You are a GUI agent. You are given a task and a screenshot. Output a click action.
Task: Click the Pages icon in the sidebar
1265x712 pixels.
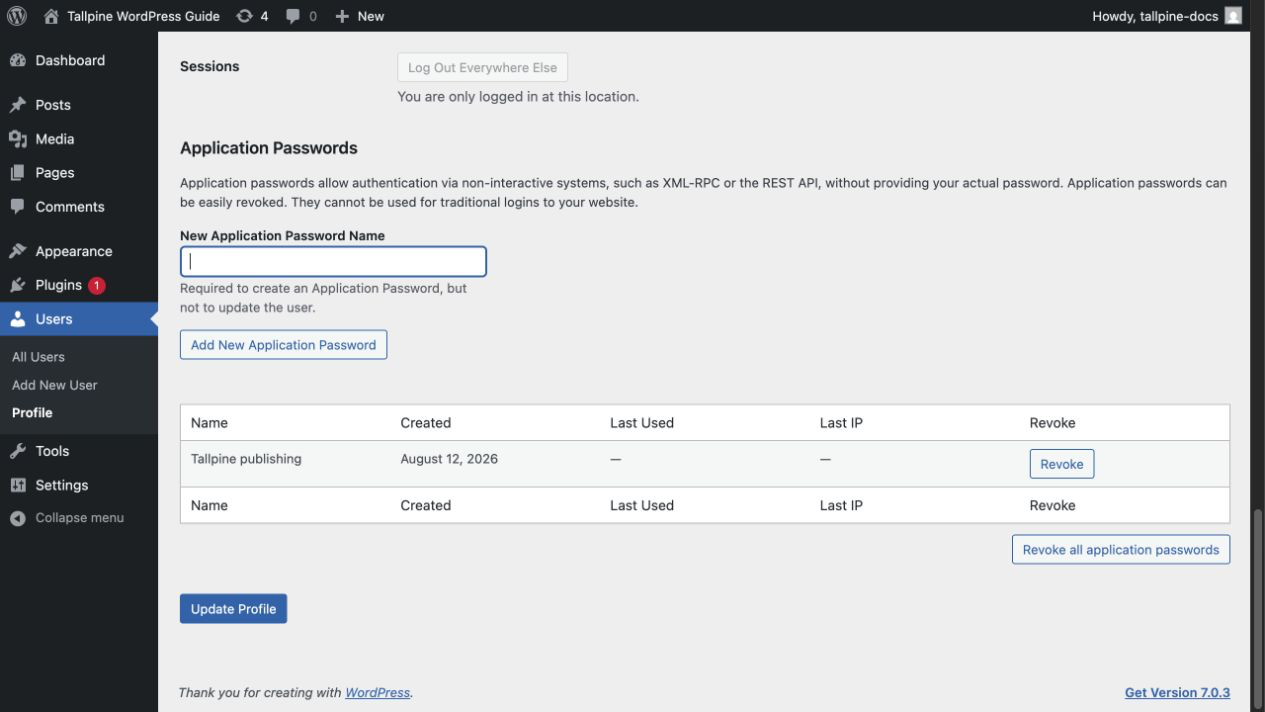pos(18,173)
